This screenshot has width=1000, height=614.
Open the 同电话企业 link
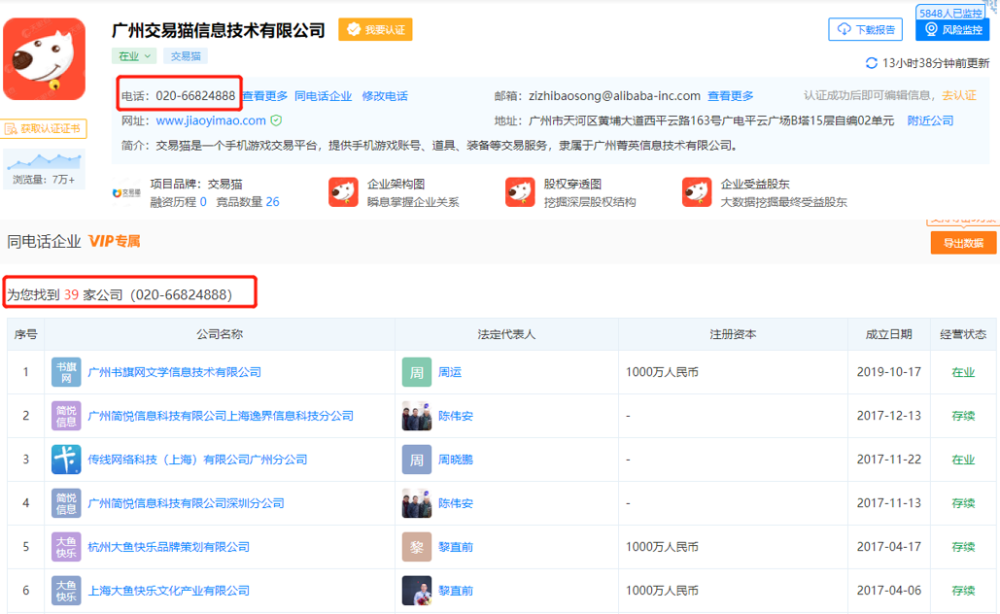click(x=323, y=96)
